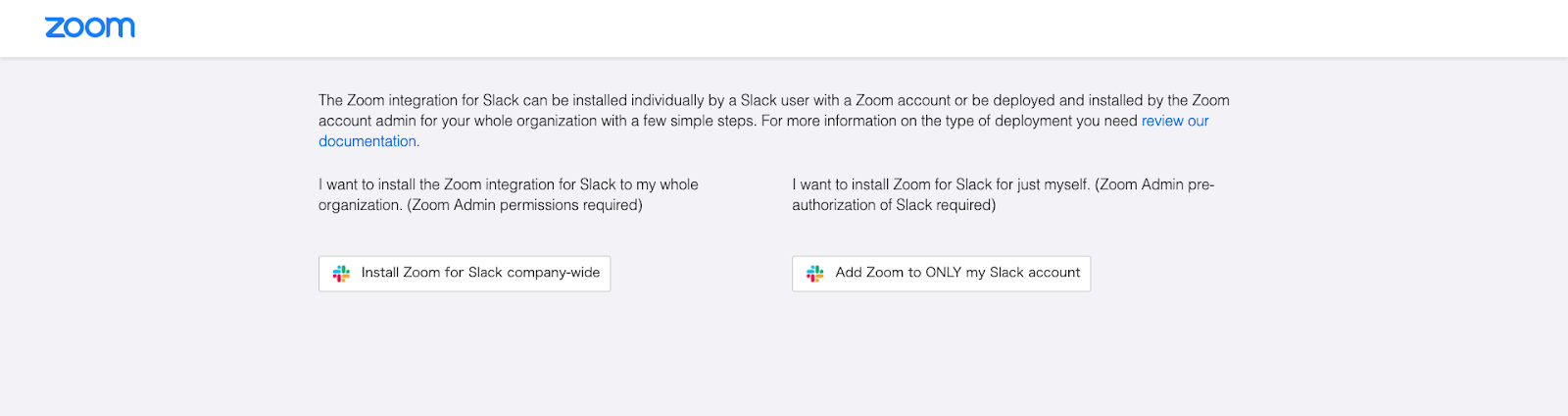Open the 'review our' link text
Screen dimensions: 1568x416
[1175, 121]
